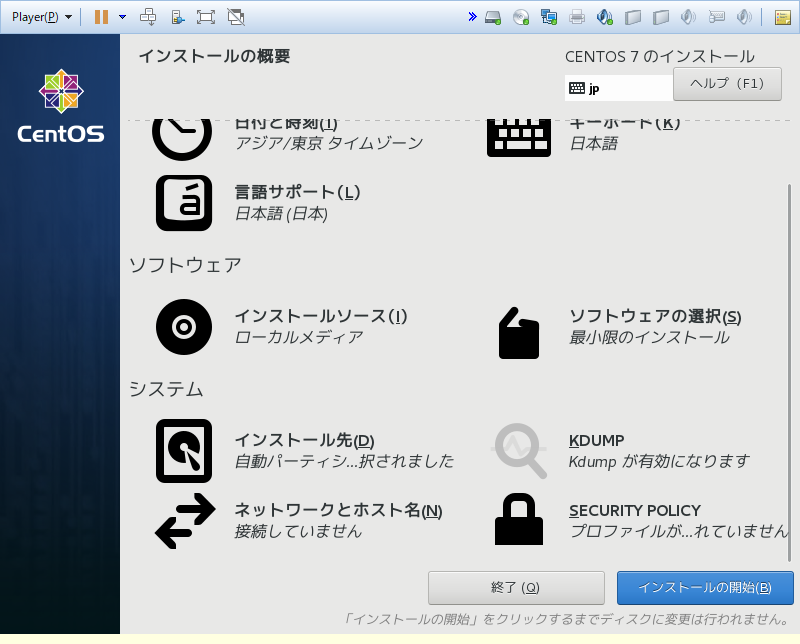Open インストール先(D) settings

tap(305, 440)
